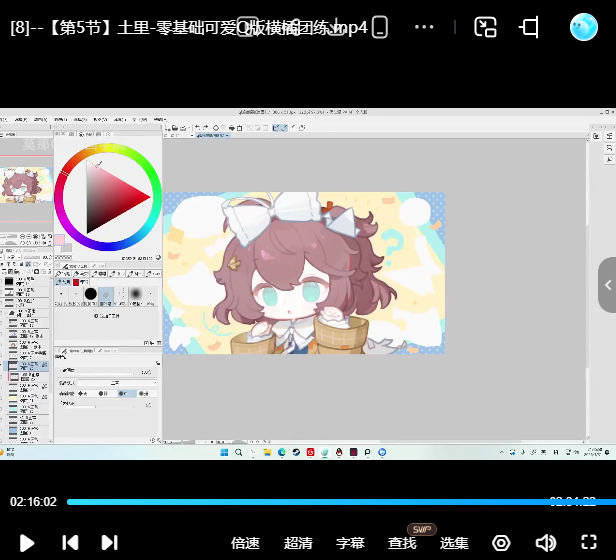Open player settings hexagon icon
Viewport: 616px width, 560px height.
(x=501, y=543)
